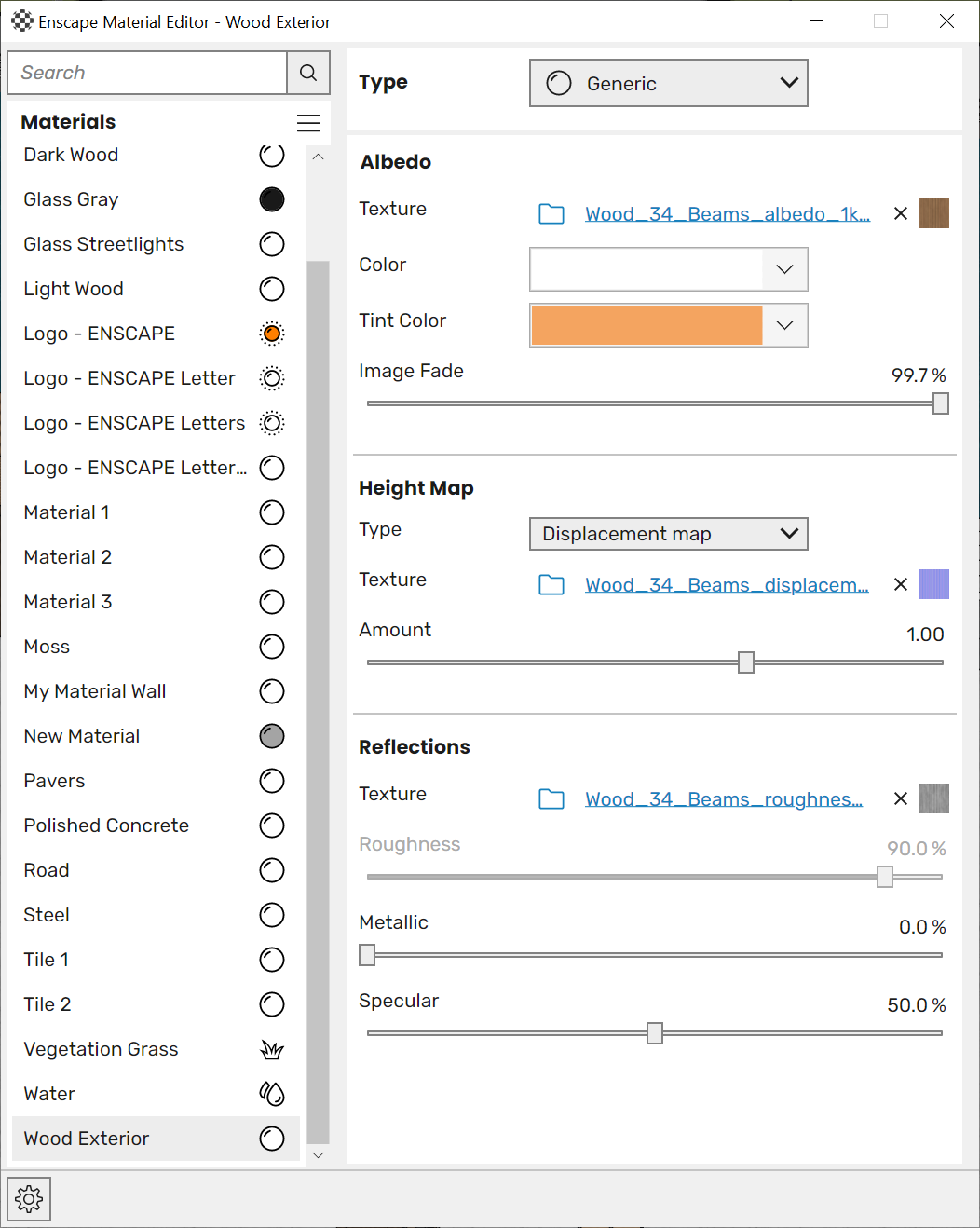Open the material Type dropdown
The image size is (980, 1228).
point(667,83)
